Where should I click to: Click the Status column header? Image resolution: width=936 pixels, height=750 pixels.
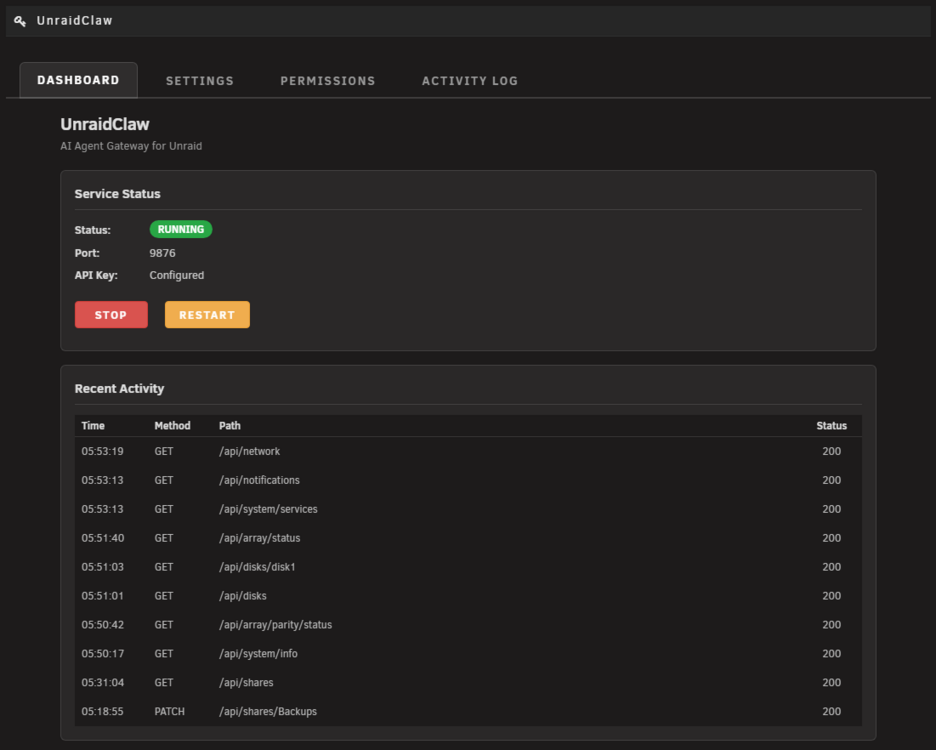pos(832,426)
